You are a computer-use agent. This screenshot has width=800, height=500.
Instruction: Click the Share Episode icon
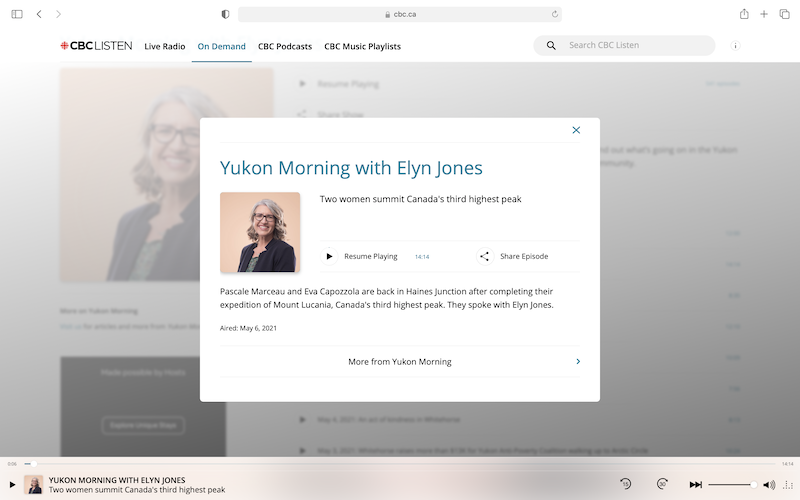485,256
